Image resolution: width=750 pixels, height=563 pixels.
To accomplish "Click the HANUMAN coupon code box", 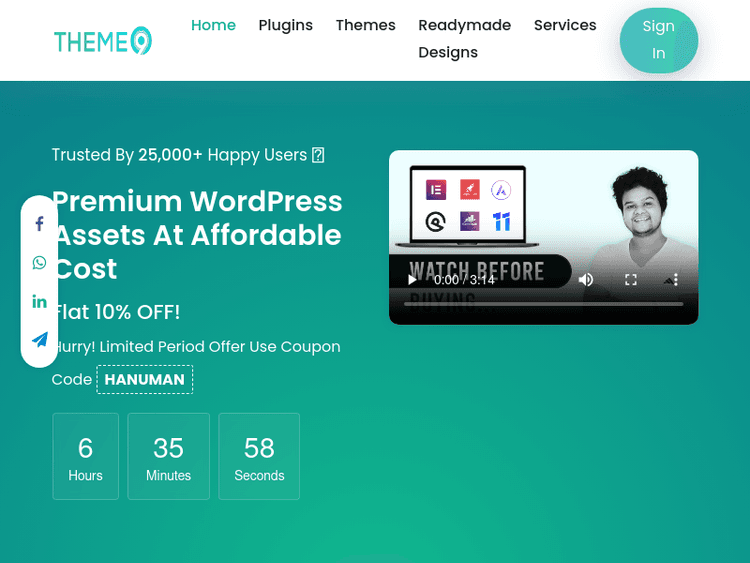I will click(145, 379).
